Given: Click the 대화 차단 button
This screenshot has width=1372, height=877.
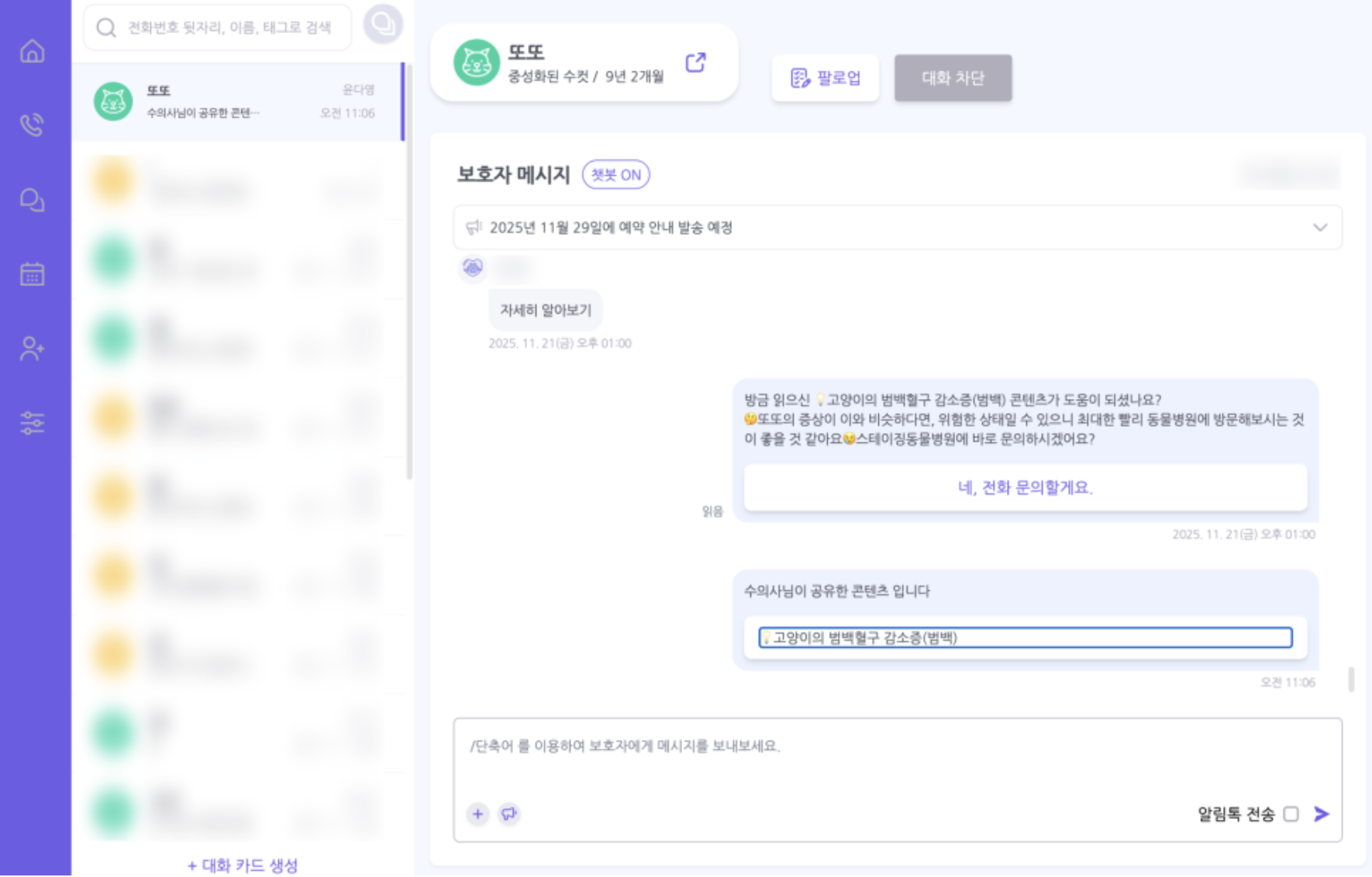Looking at the screenshot, I should [953, 78].
